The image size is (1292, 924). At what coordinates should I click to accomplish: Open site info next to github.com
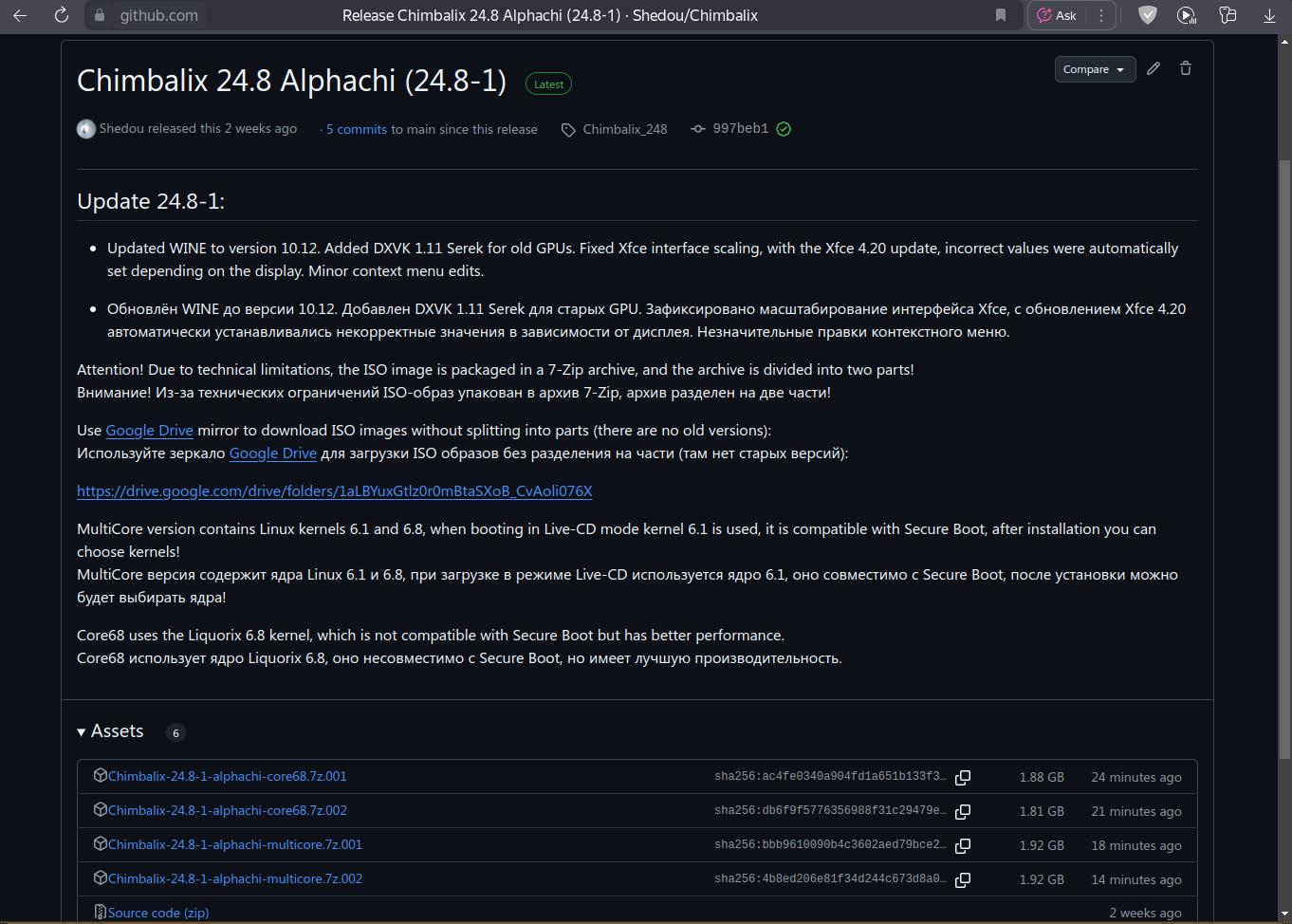pos(100,15)
